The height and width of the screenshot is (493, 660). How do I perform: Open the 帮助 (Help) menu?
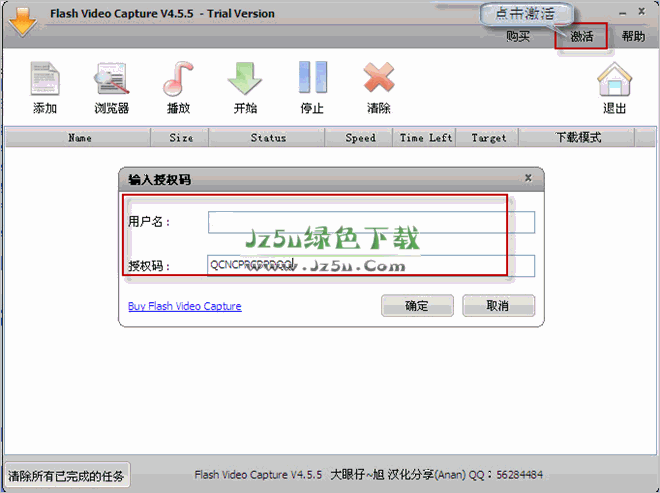633,37
